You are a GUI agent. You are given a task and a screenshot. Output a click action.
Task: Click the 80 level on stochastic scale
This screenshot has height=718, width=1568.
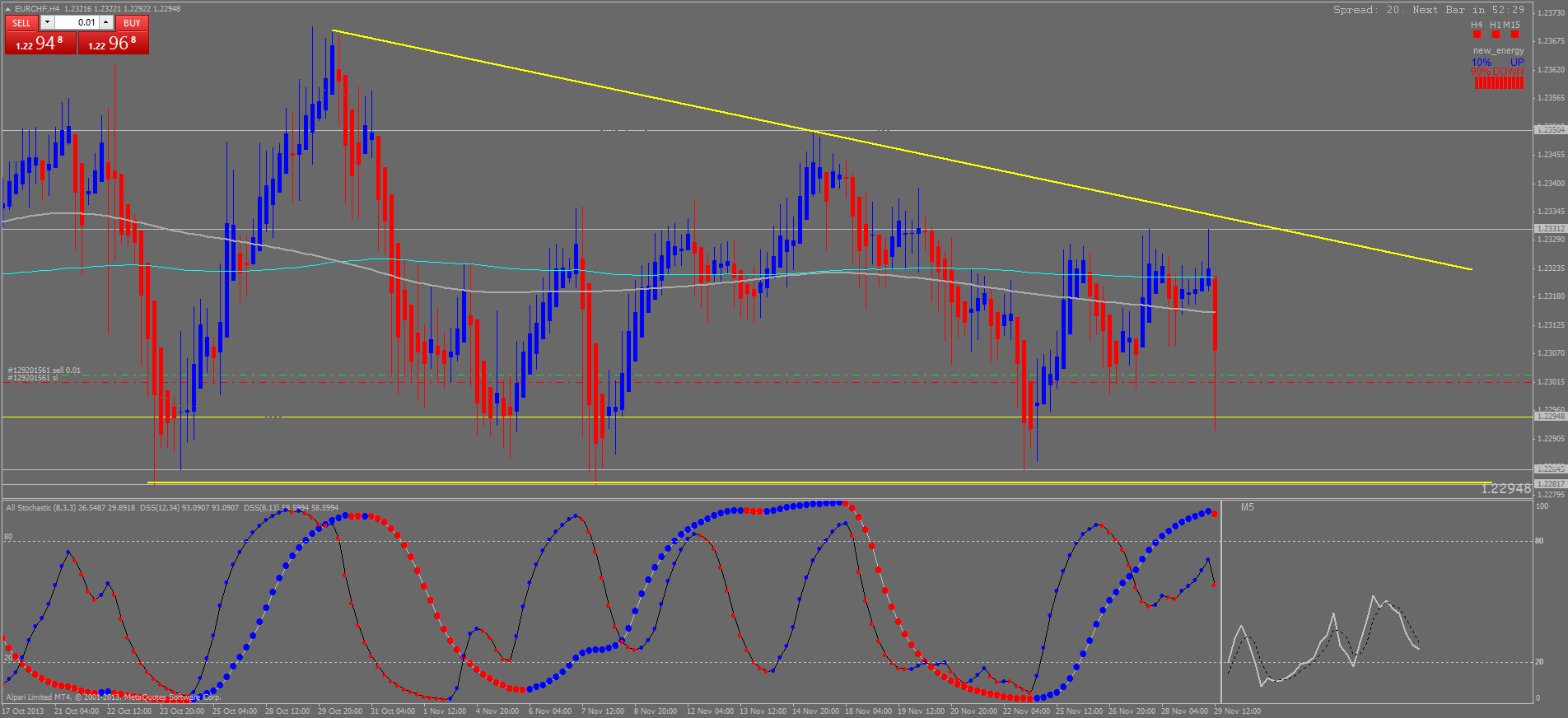click(1539, 541)
